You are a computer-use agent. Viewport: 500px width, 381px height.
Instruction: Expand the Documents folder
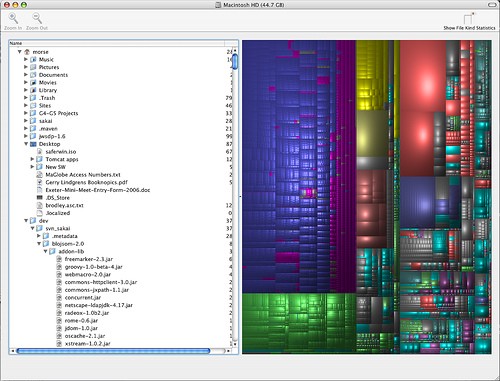(26, 75)
